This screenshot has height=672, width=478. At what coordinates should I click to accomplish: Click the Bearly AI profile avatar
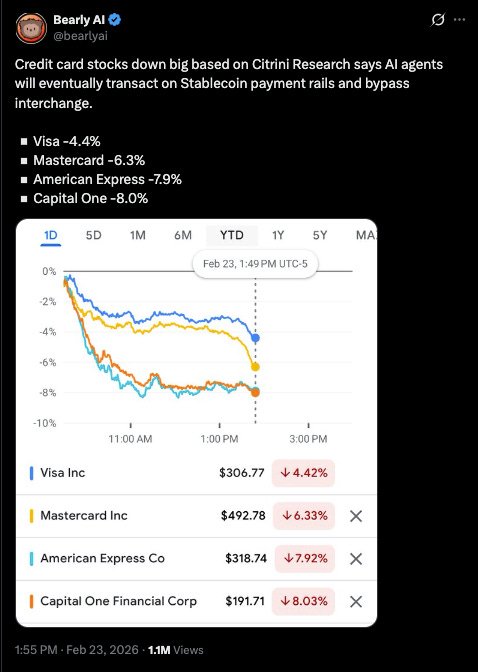coord(31,28)
